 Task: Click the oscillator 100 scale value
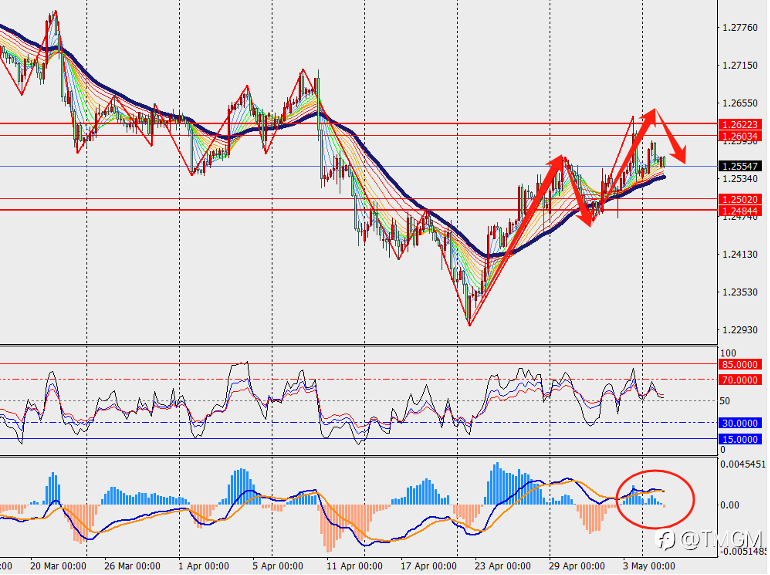tap(728, 353)
